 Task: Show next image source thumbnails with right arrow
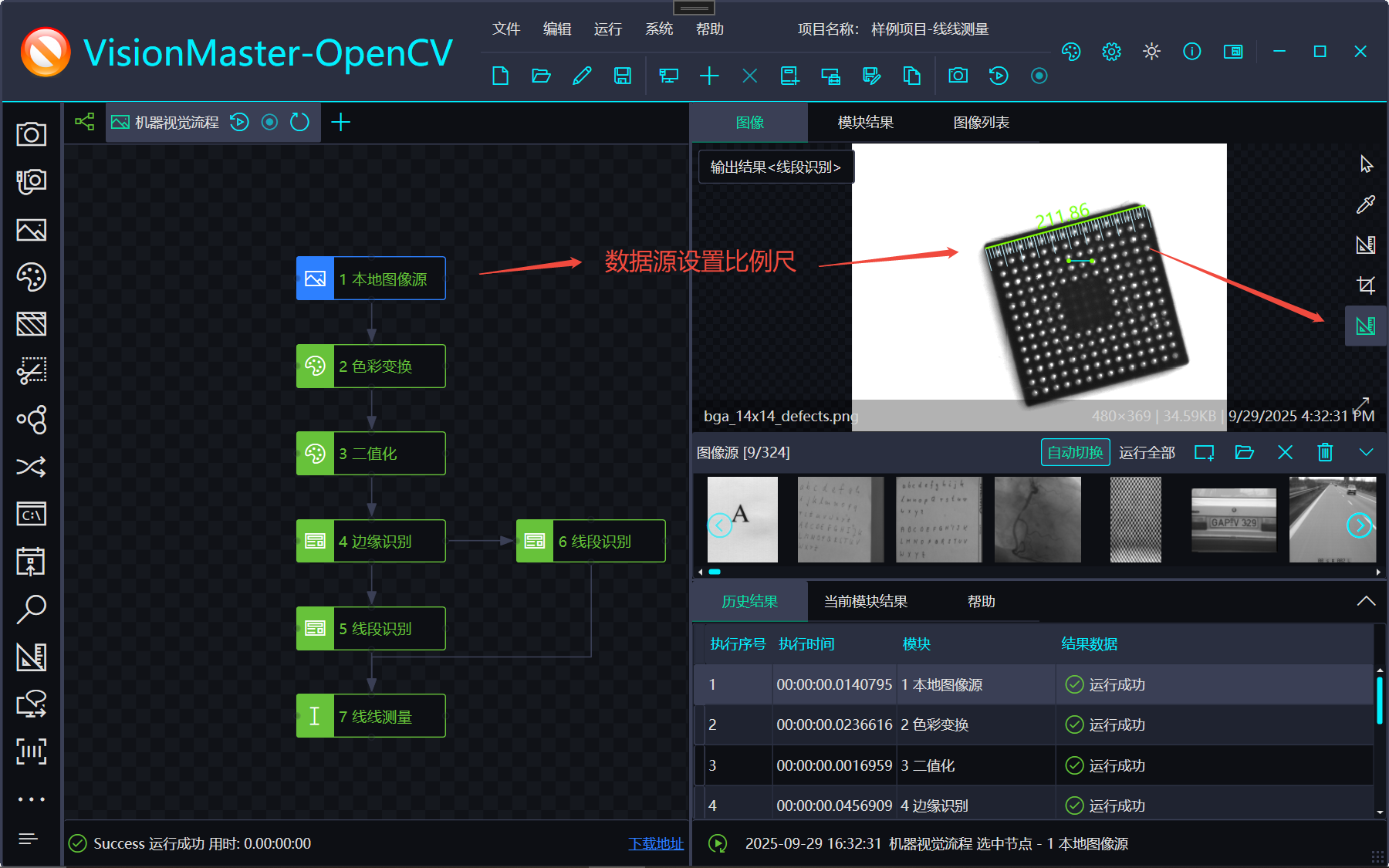pyautogui.click(x=1359, y=525)
